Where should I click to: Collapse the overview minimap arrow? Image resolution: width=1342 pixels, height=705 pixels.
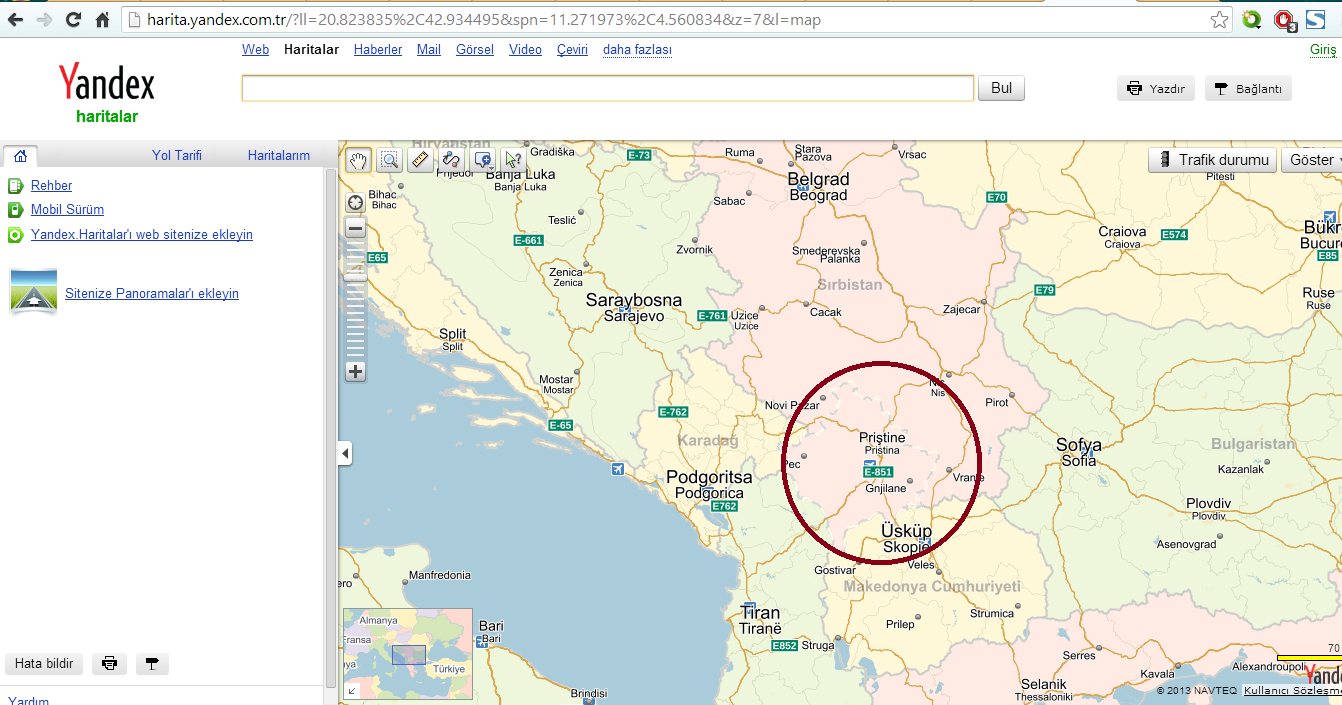tap(351, 690)
